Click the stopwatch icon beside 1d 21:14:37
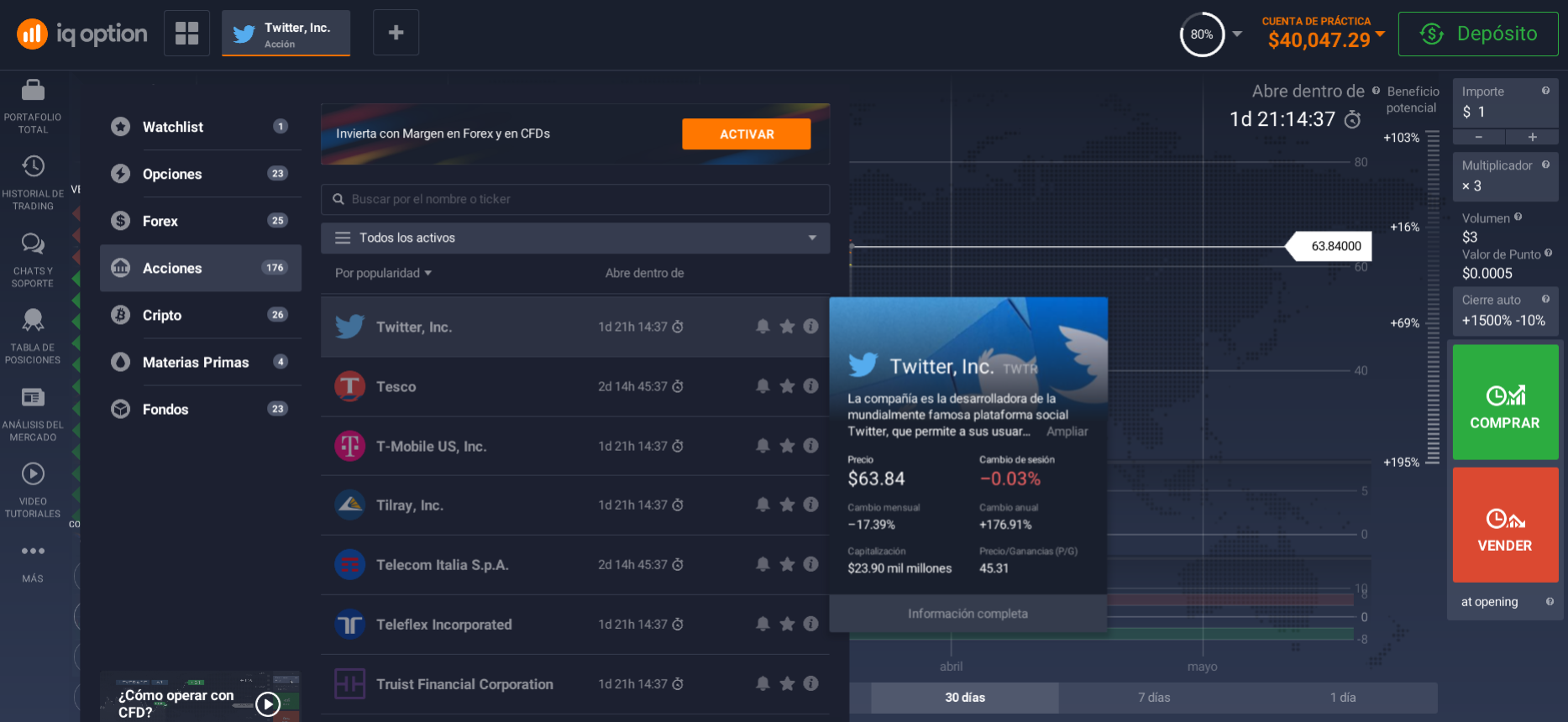The height and width of the screenshot is (722, 1568). (x=1352, y=120)
